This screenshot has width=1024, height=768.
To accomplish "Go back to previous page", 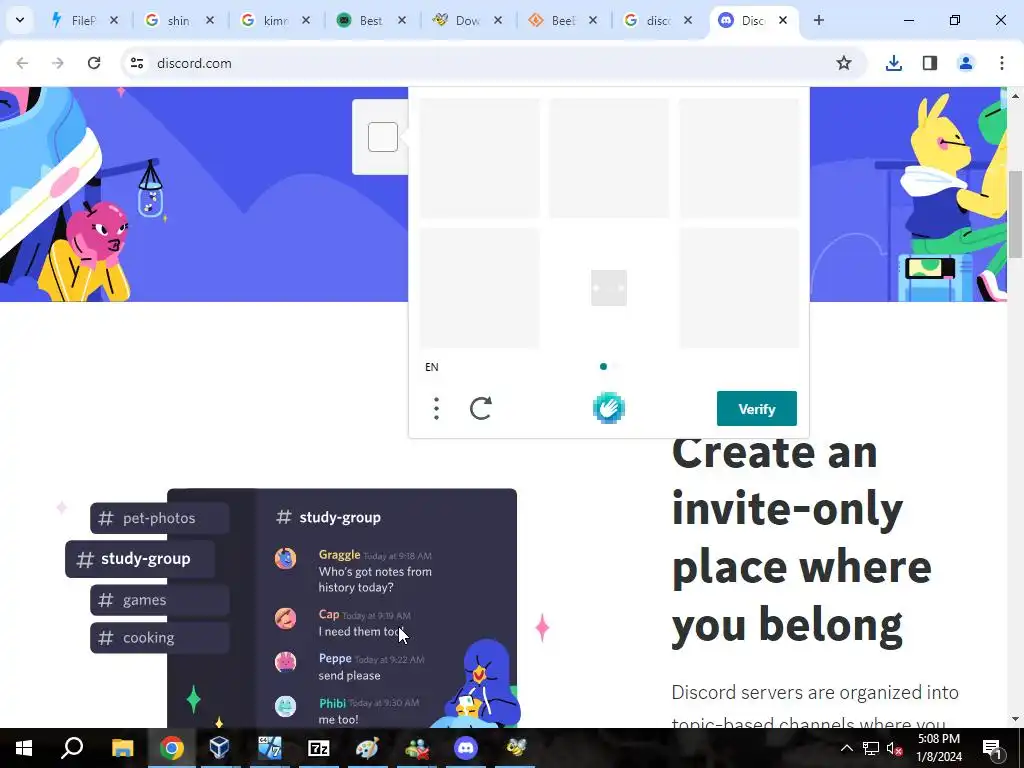I will tap(22, 63).
